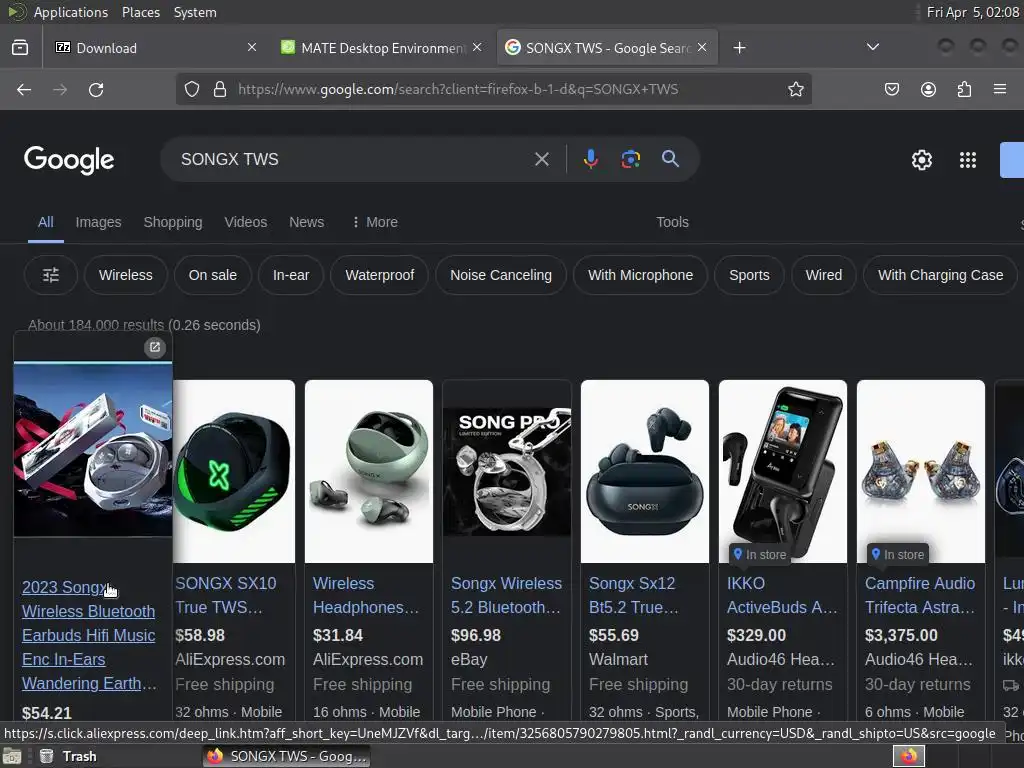The width and height of the screenshot is (1024, 768).
Task: Search by image with Google Lens
Action: [630, 159]
